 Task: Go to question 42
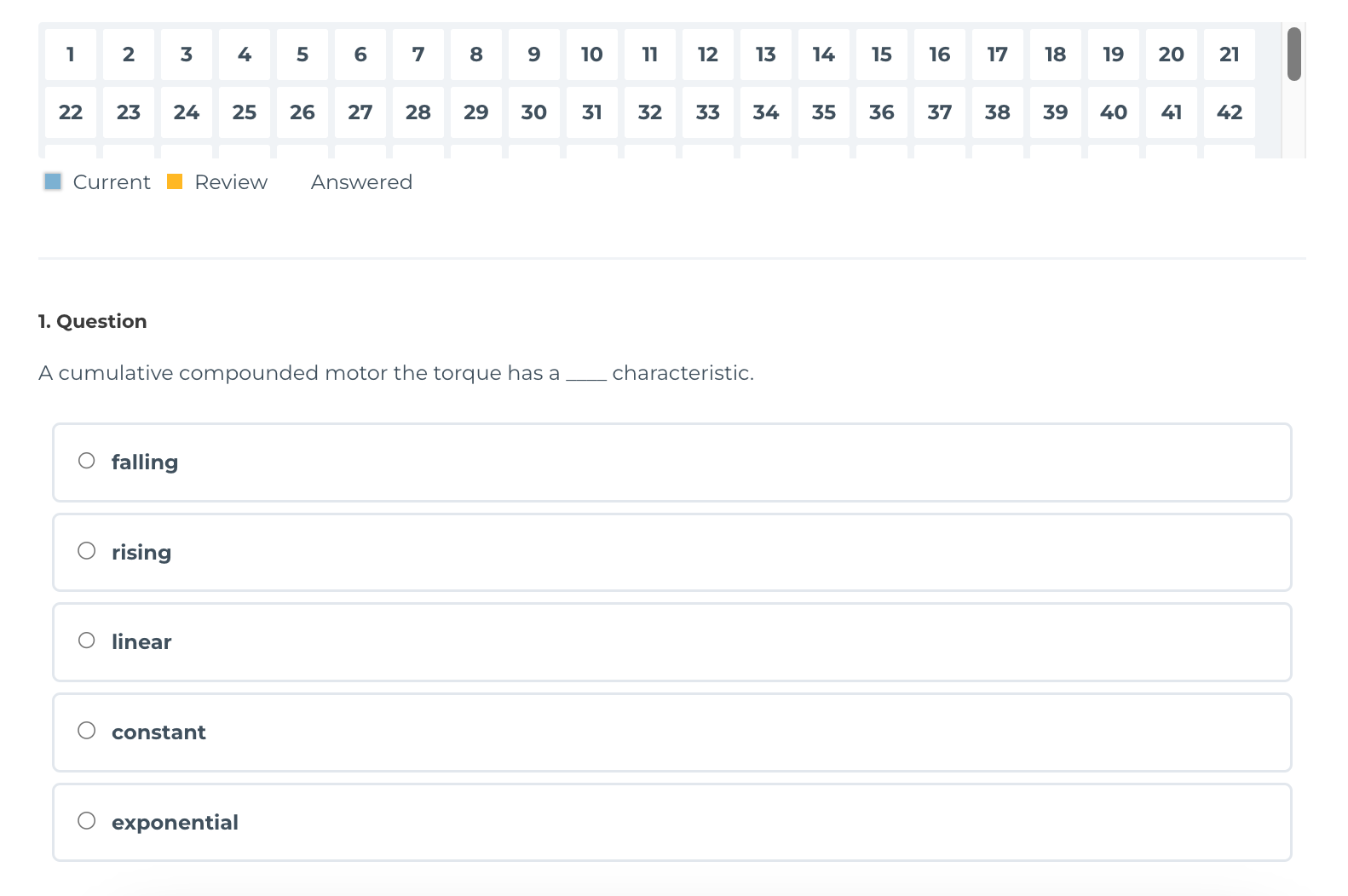point(1230,112)
